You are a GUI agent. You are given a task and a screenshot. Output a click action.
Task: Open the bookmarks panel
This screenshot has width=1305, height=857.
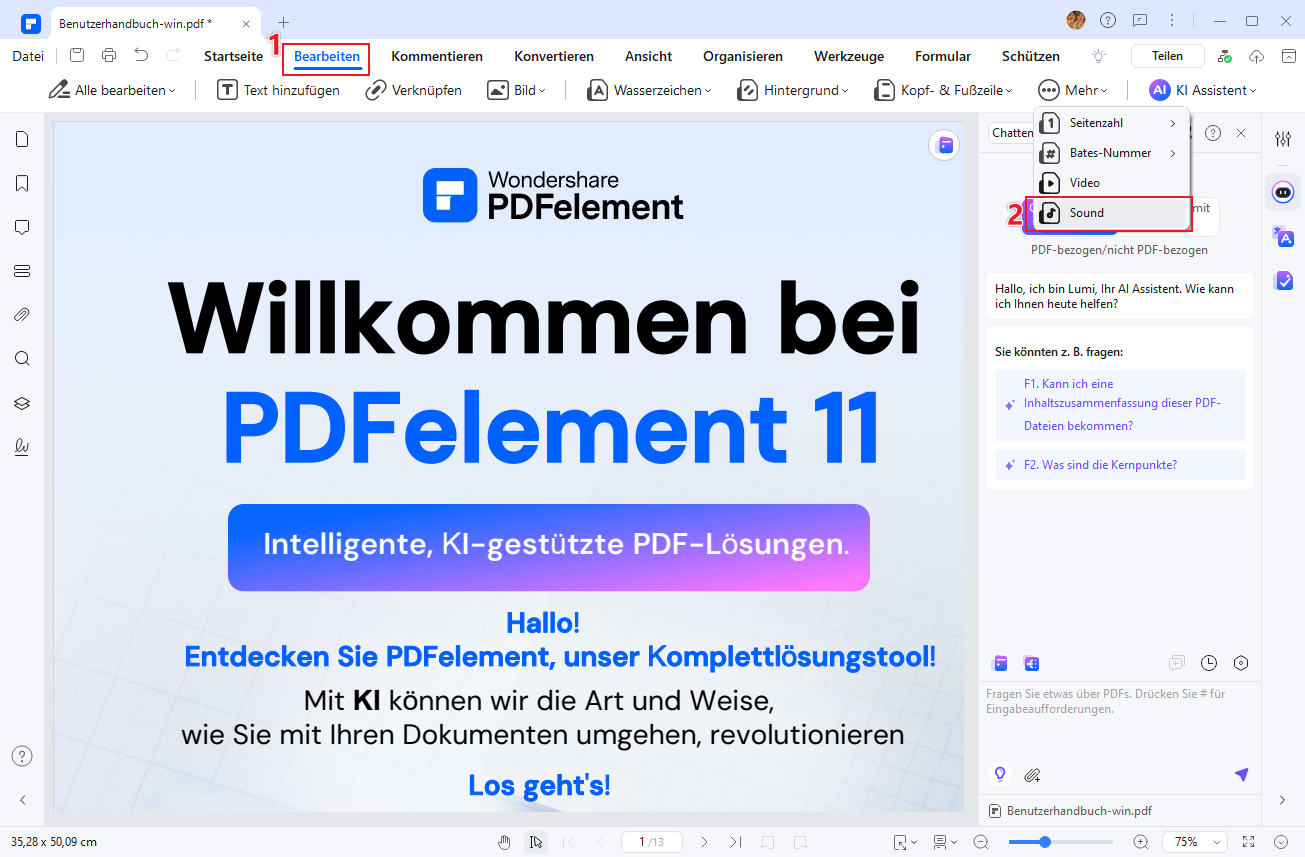click(x=22, y=183)
